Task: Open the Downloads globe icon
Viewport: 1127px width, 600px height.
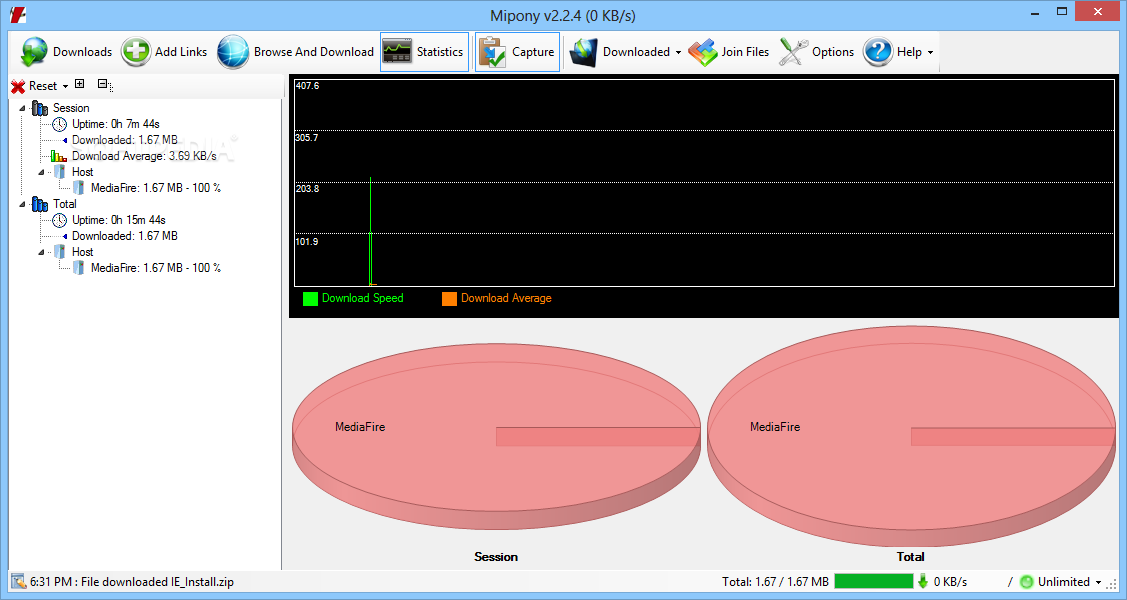Action: point(34,52)
